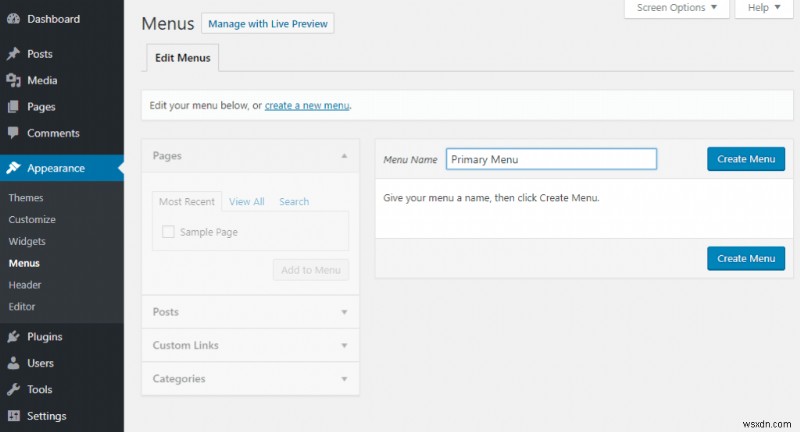Click the Dashboard gauge icon
This screenshot has height=432, width=800.
[13, 19]
